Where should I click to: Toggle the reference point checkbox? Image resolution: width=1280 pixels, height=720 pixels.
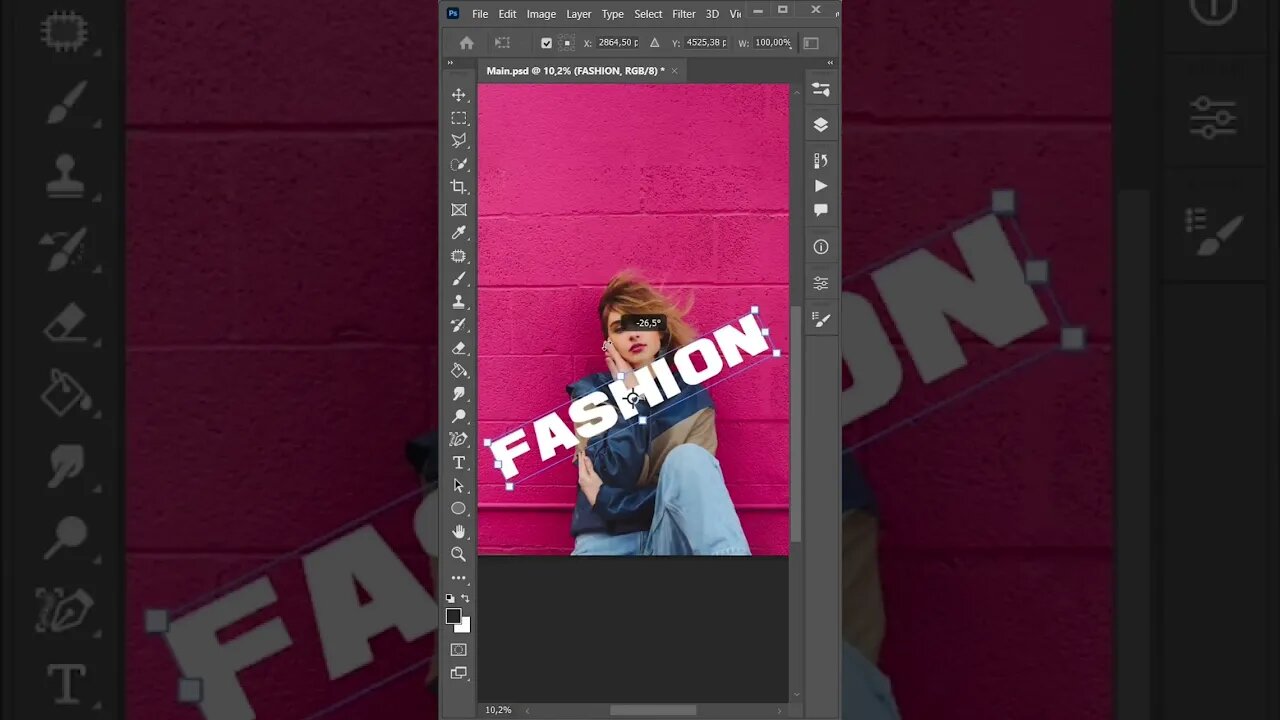click(546, 43)
